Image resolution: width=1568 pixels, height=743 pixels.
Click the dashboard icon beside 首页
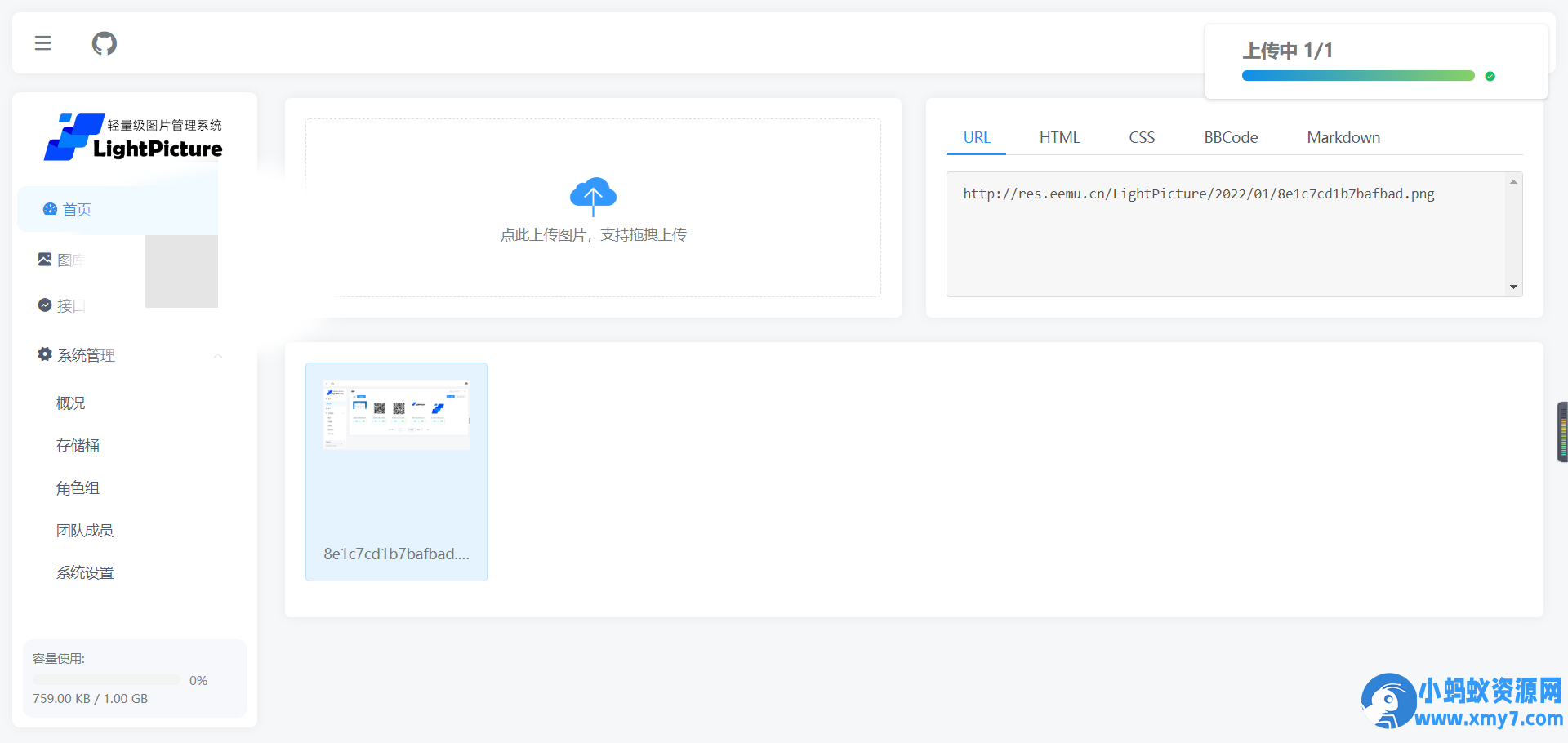click(x=50, y=209)
